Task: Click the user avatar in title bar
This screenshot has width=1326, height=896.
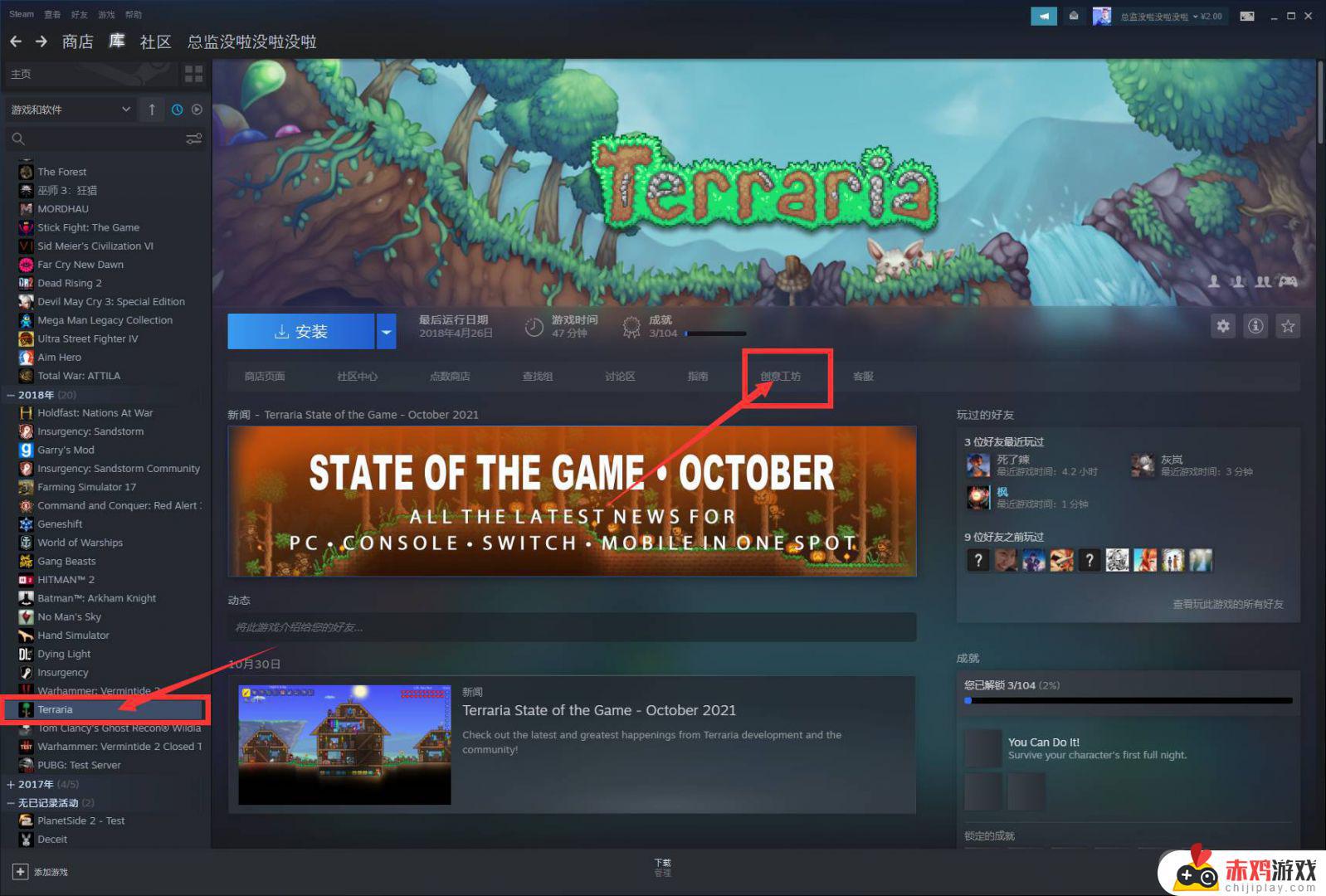Action: coord(1102,16)
